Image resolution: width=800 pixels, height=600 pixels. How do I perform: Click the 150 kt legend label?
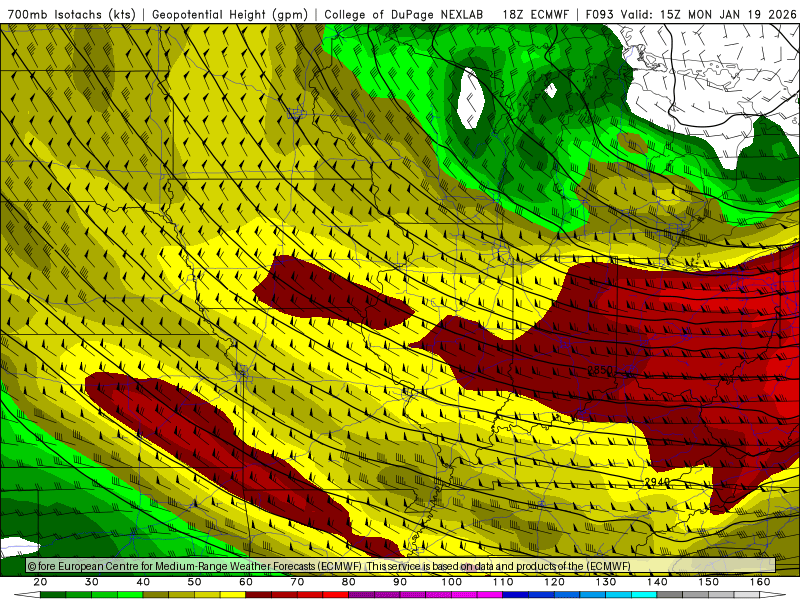(709, 582)
